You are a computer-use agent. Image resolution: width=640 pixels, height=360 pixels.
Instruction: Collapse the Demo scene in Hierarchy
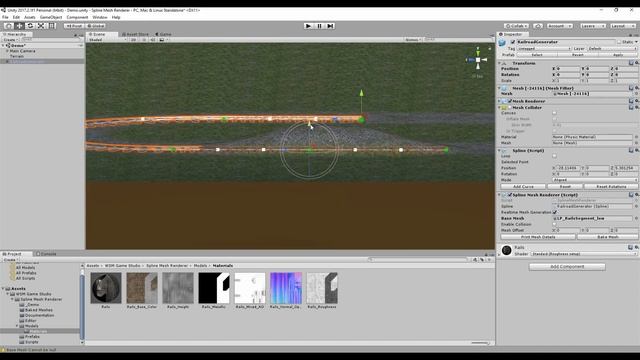point(3,46)
